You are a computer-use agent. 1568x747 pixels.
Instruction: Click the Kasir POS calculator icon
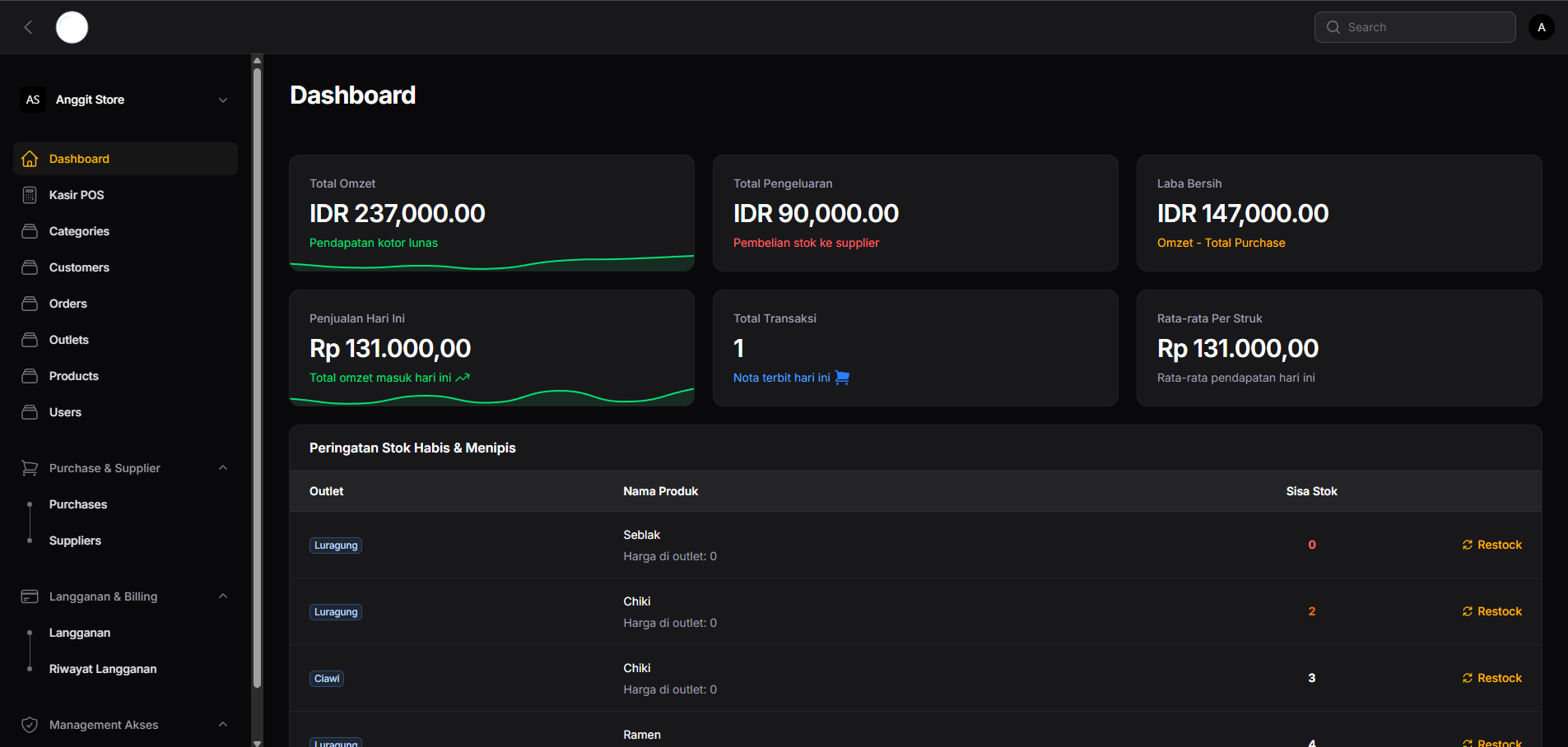coord(30,195)
